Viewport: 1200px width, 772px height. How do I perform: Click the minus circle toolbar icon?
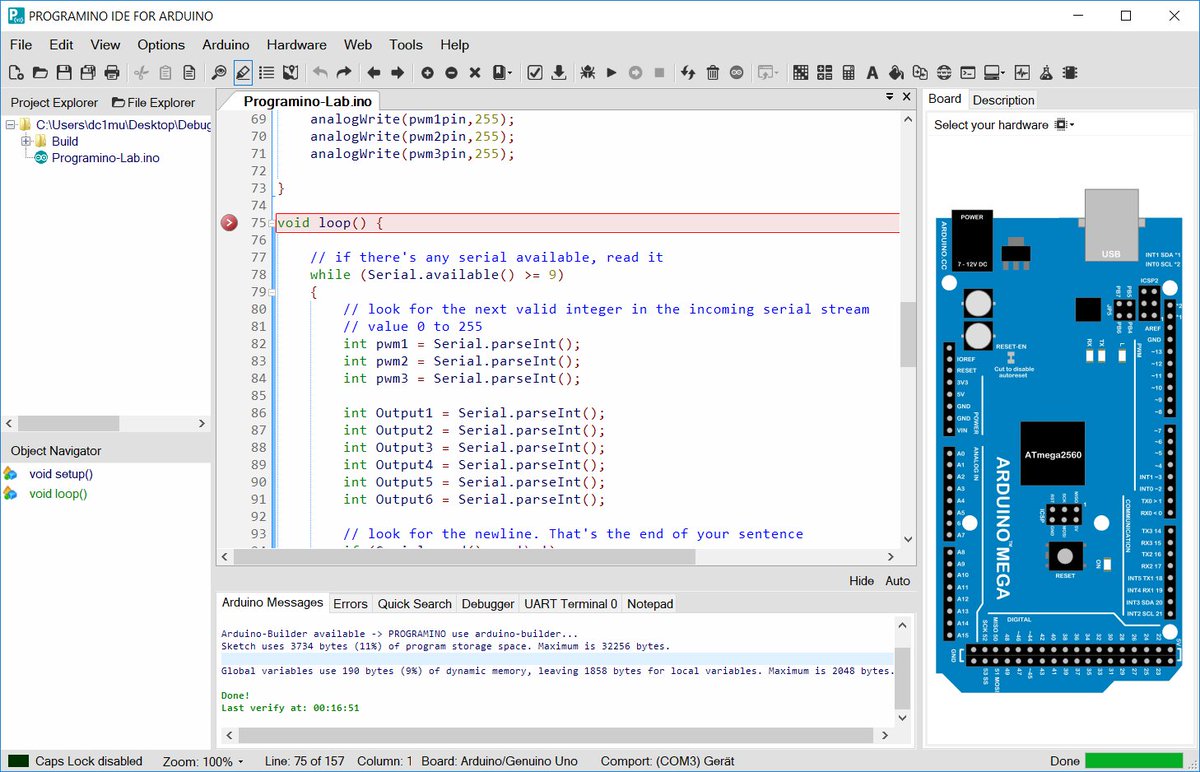(x=451, y=72)
